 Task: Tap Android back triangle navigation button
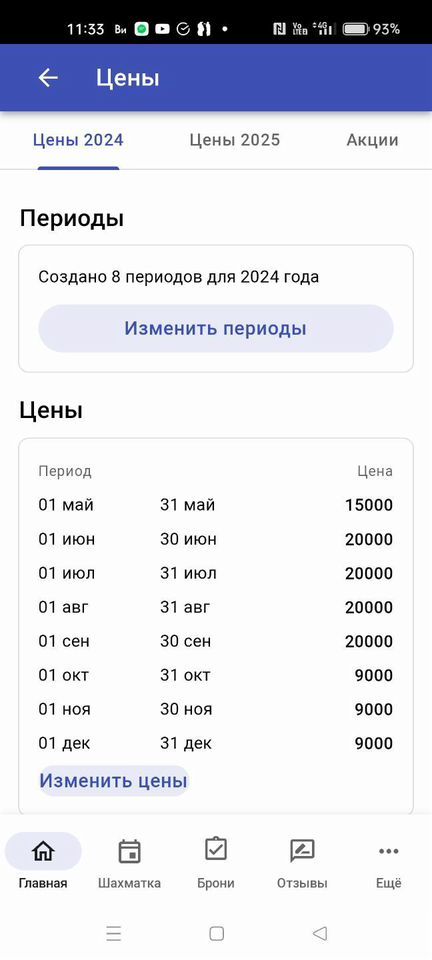click(x=319, y=934)
